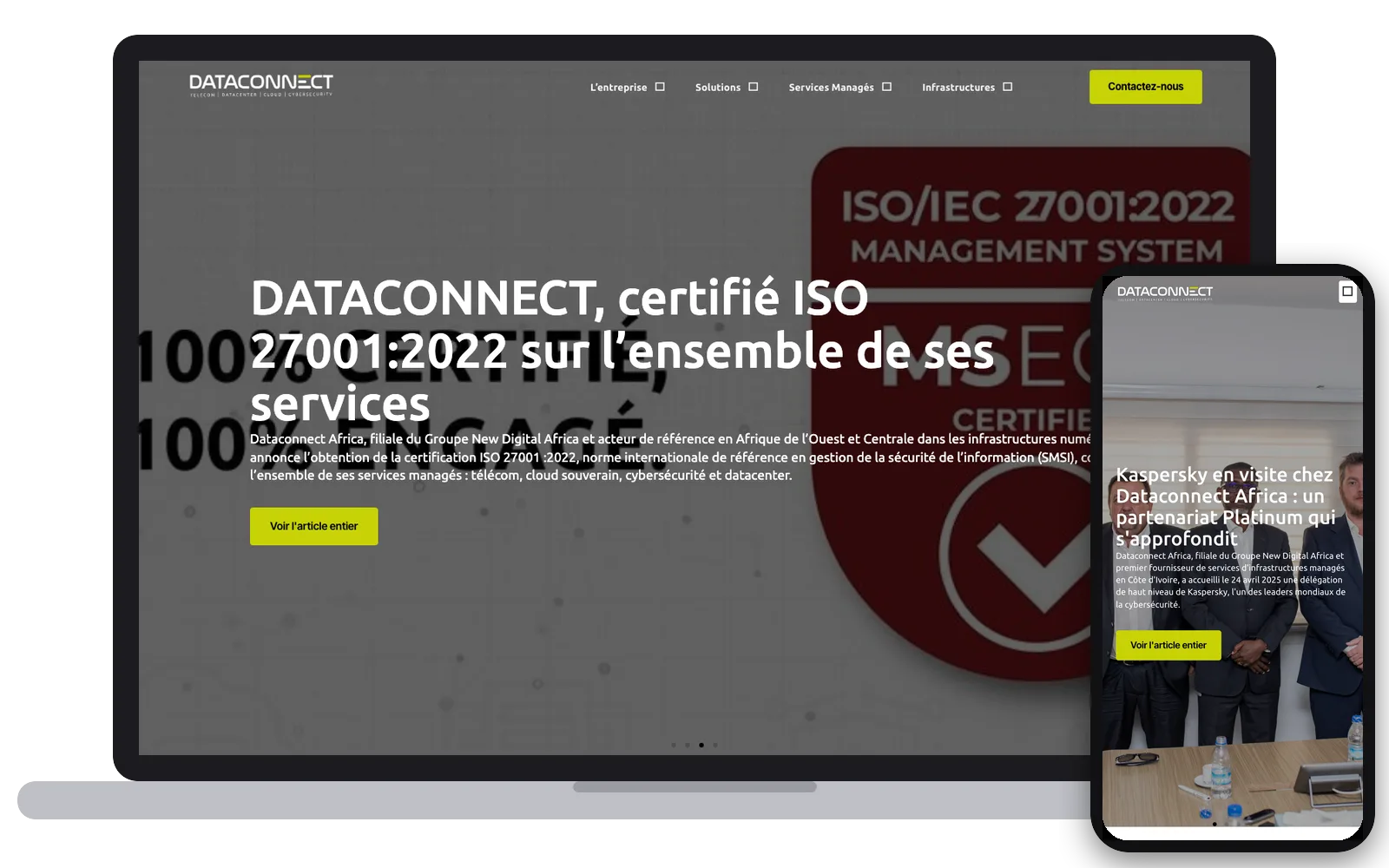Click the headline "DATACONNECT, certifié ISO 27001:2022"

point(622,351)
